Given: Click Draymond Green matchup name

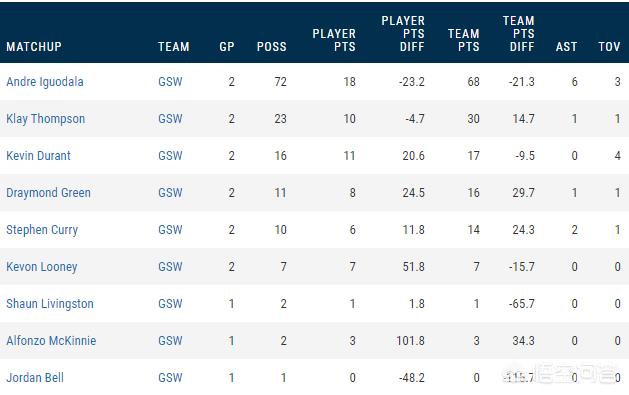Looking at the screenshot, I should click(x=49, y=192).
